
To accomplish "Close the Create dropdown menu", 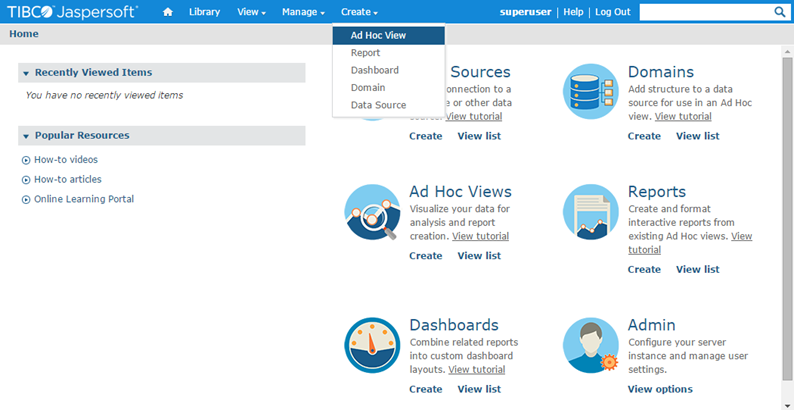I will [x=359, y=12].
